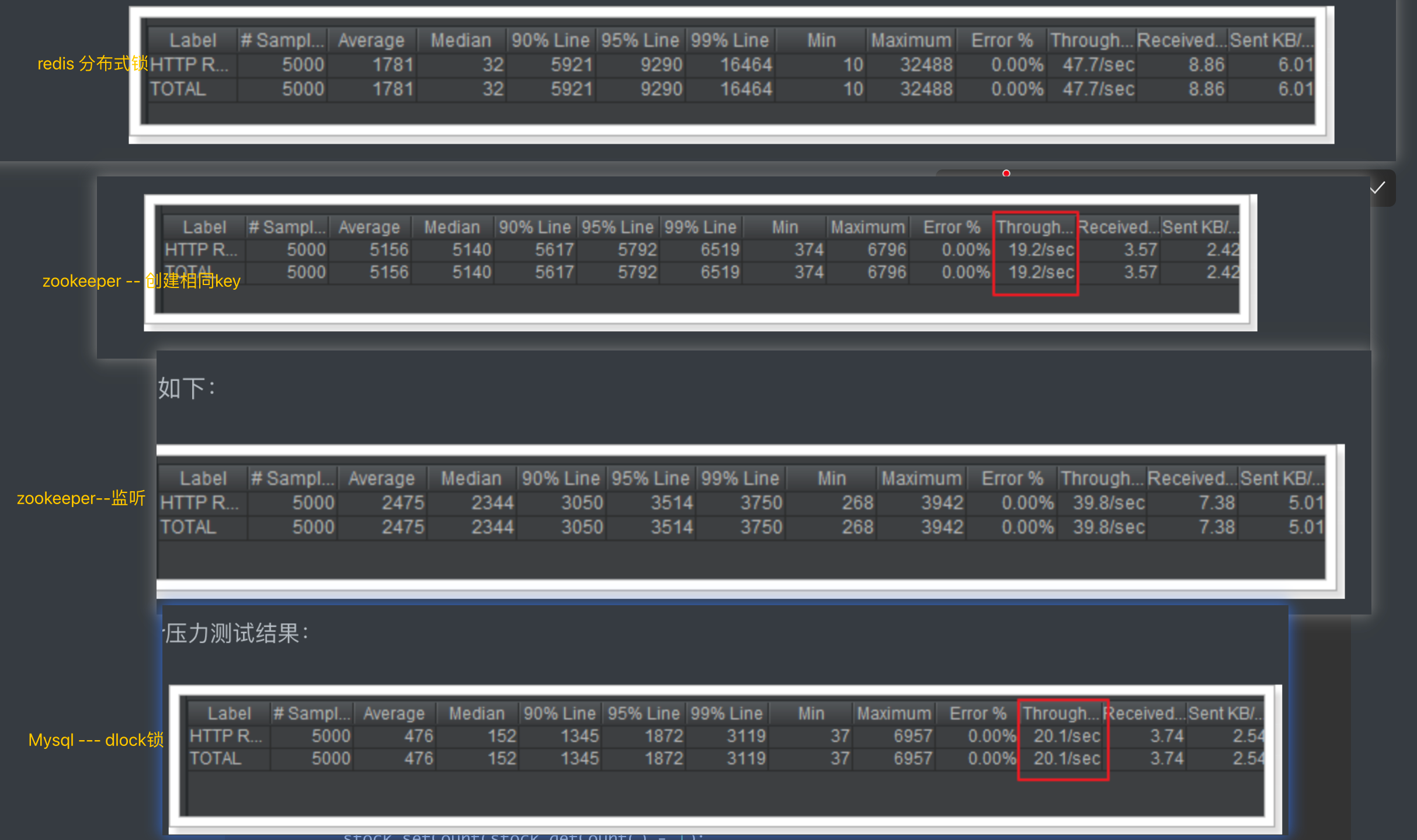Click 20.1/sec value in Mysql TOTAL row
Image resolution: width=1417 pixels, height=840 pixels.
1067,758
